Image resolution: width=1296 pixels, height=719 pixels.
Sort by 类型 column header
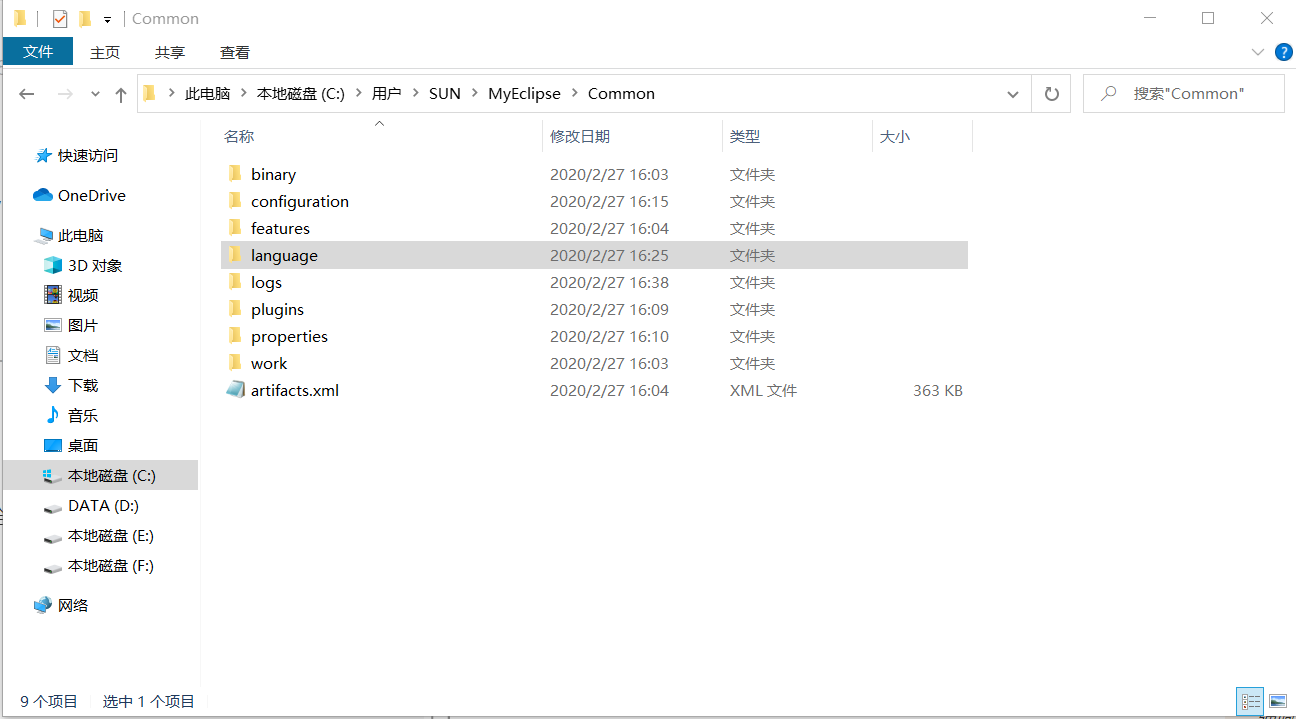tap(745, 136)
